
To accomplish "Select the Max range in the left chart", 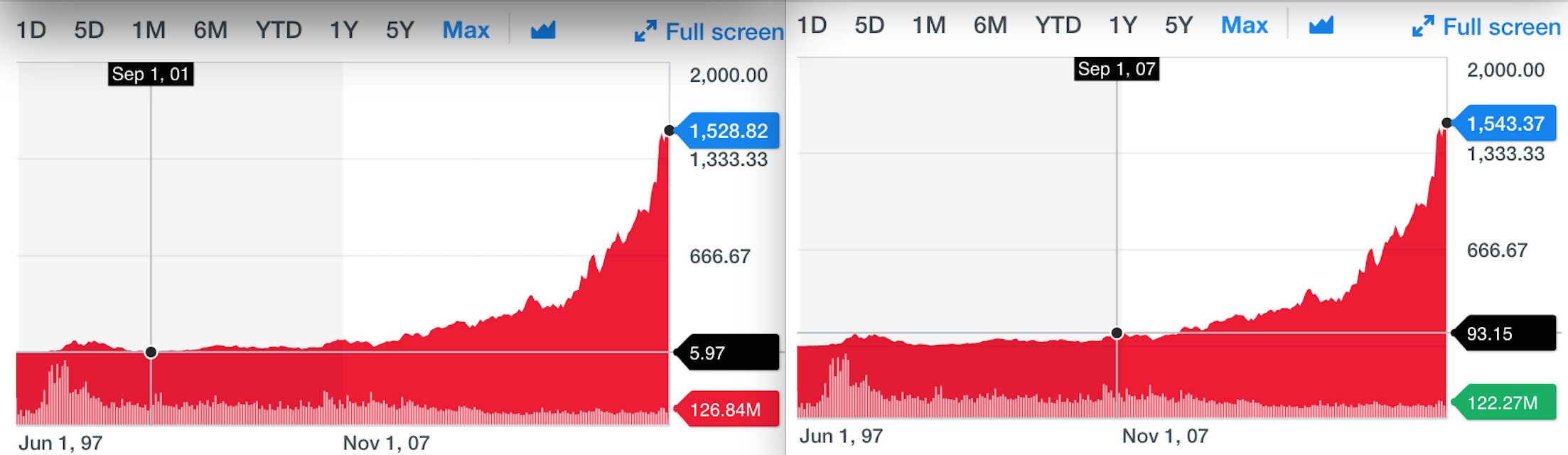I will pyautogui.click(x=466, y=30).
